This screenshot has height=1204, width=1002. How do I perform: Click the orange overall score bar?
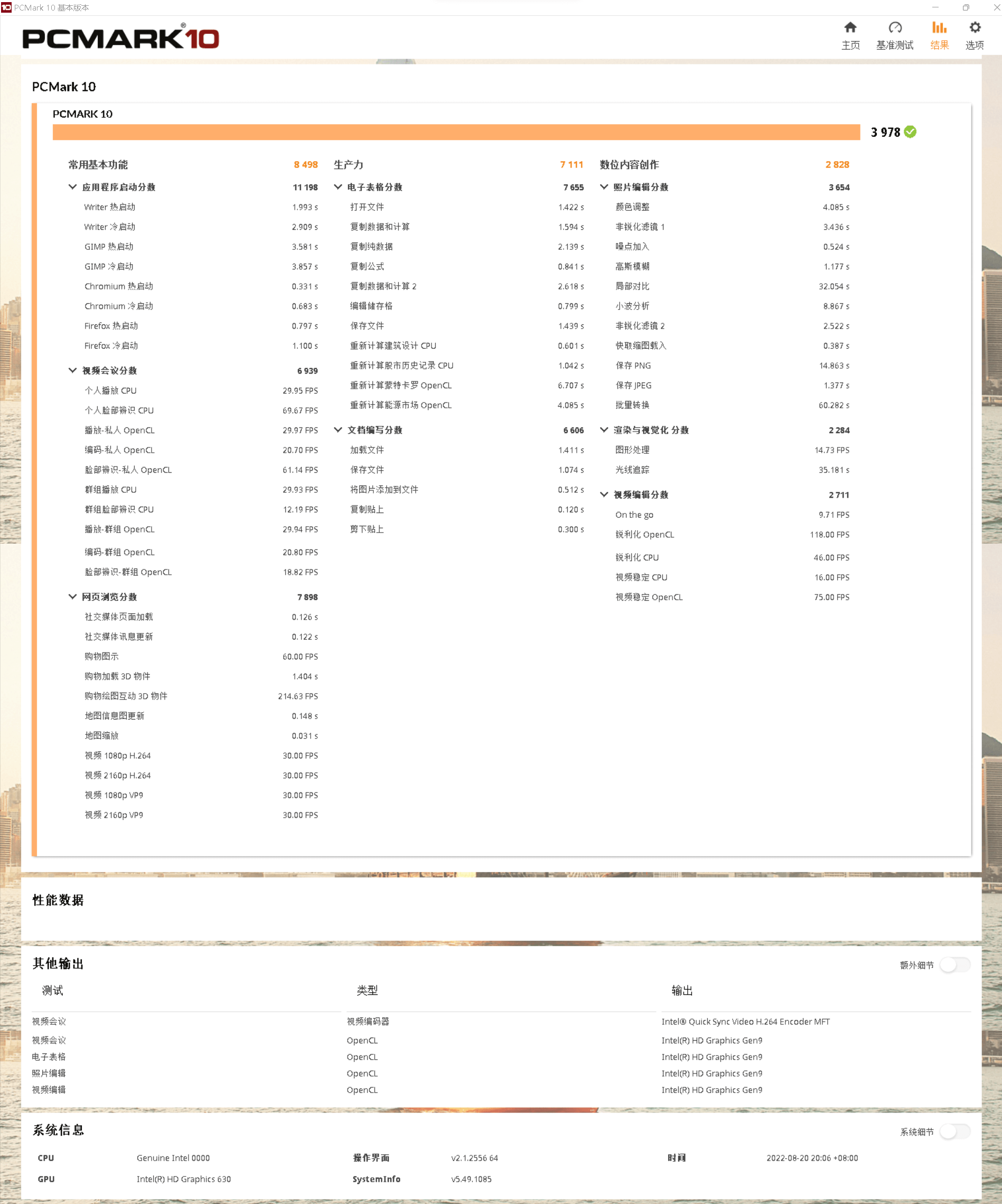click(x=456, y=132)
